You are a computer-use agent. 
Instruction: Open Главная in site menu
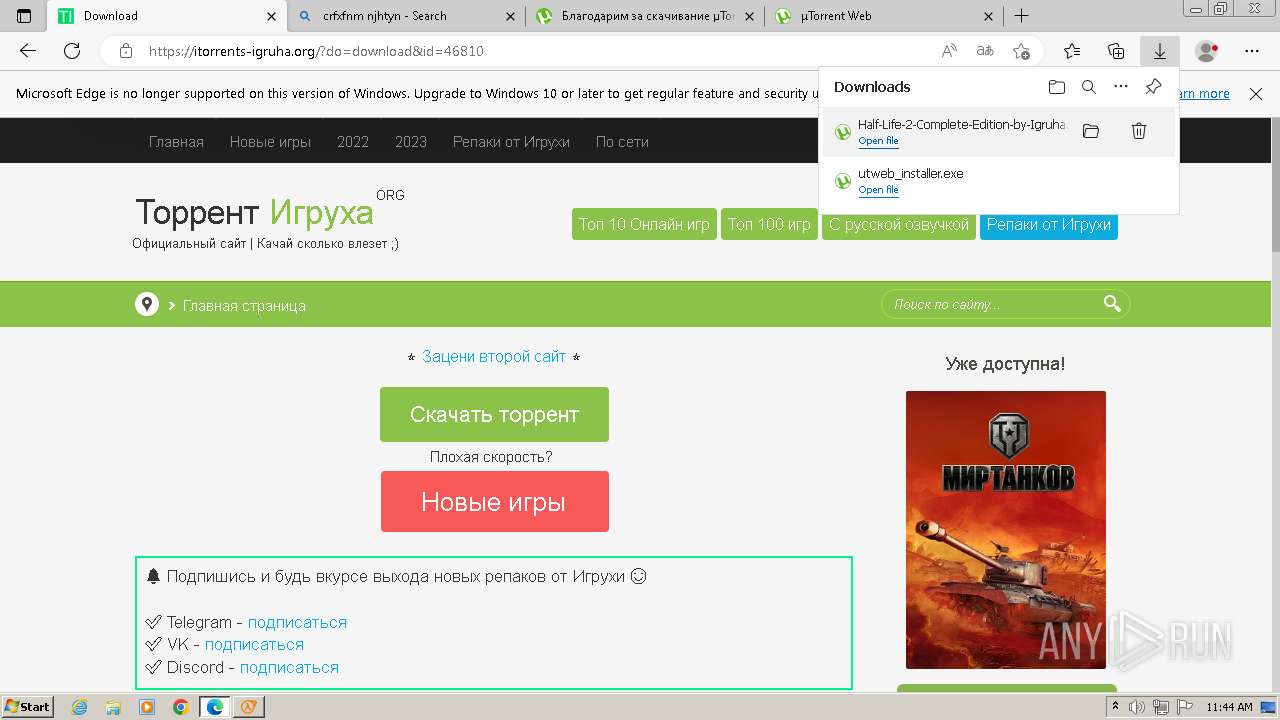(176, 142)
